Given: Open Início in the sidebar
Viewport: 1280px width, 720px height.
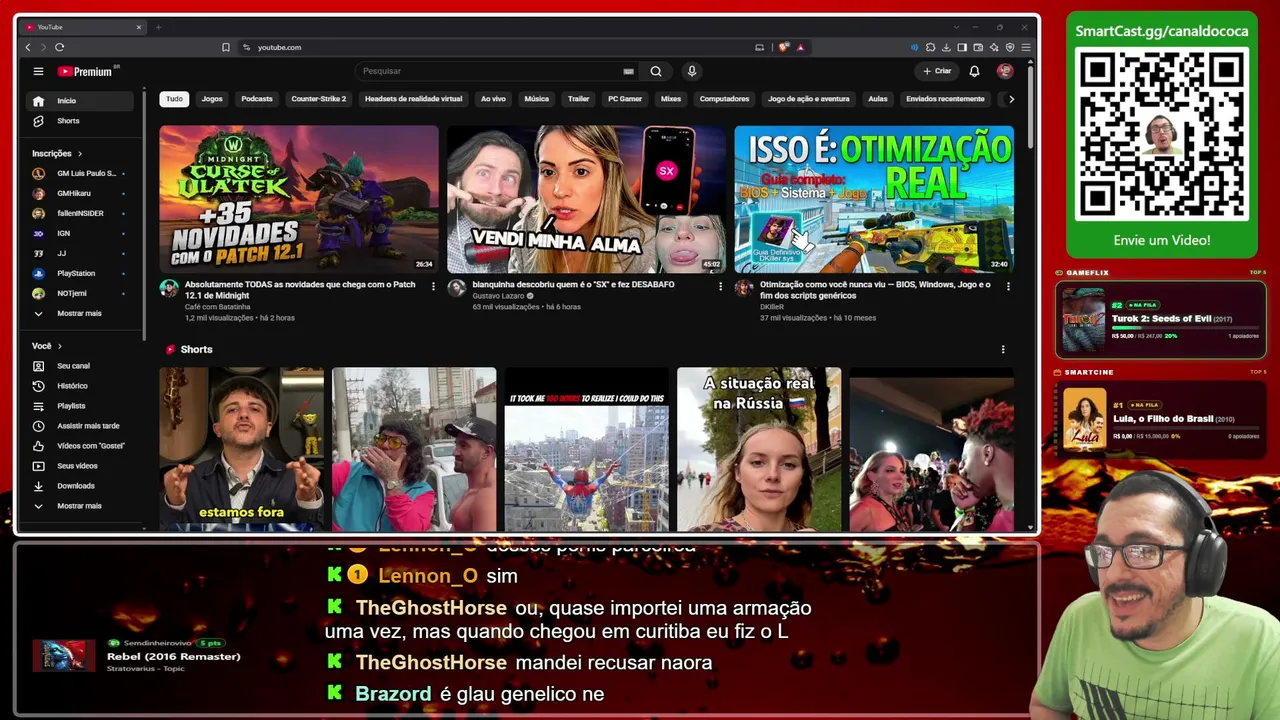Looking at the screenshot, I should tap(80, 101).
